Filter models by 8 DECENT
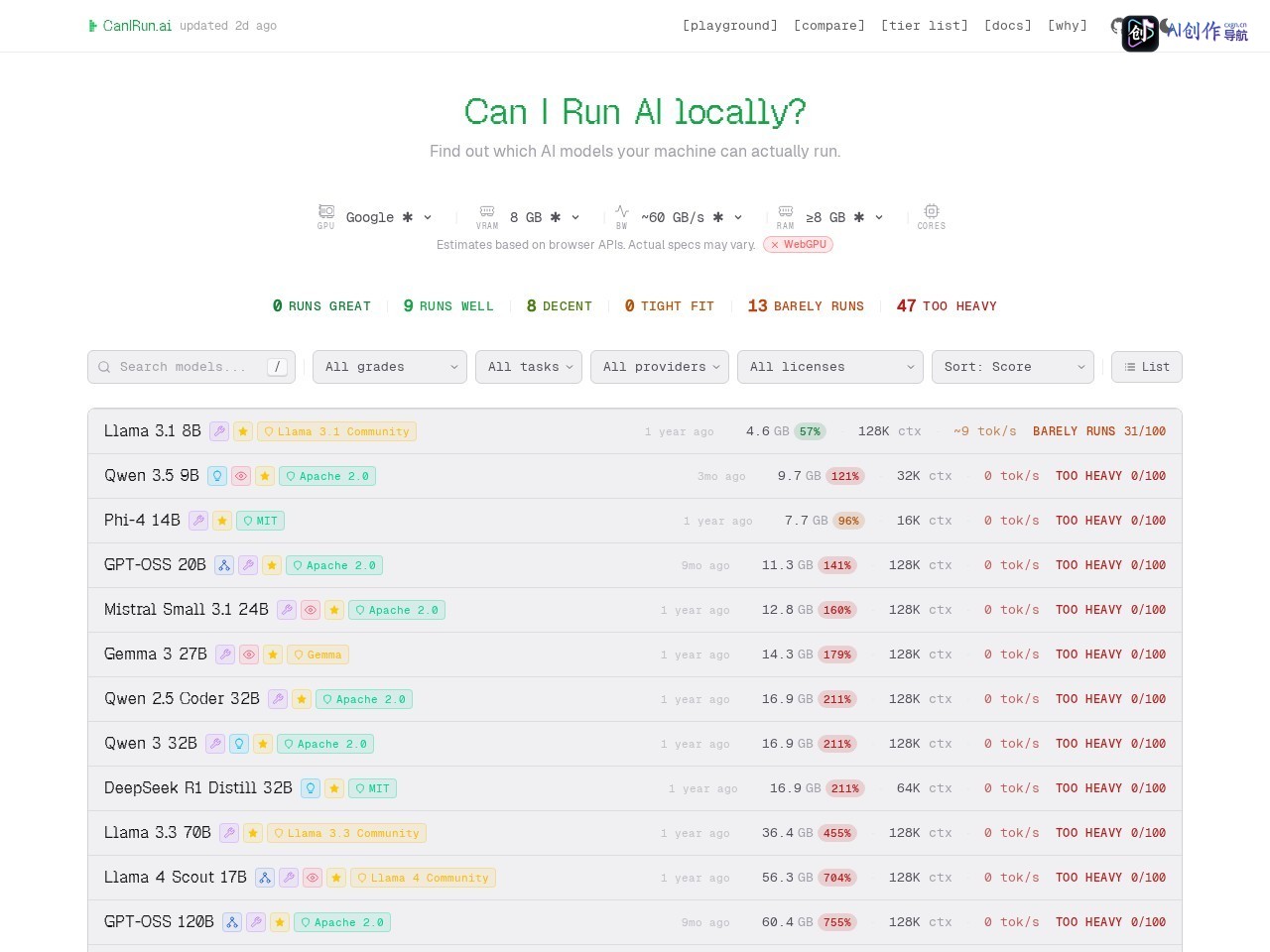The height and width of the screenshot is (952, 1270). [x=560, y=306]
